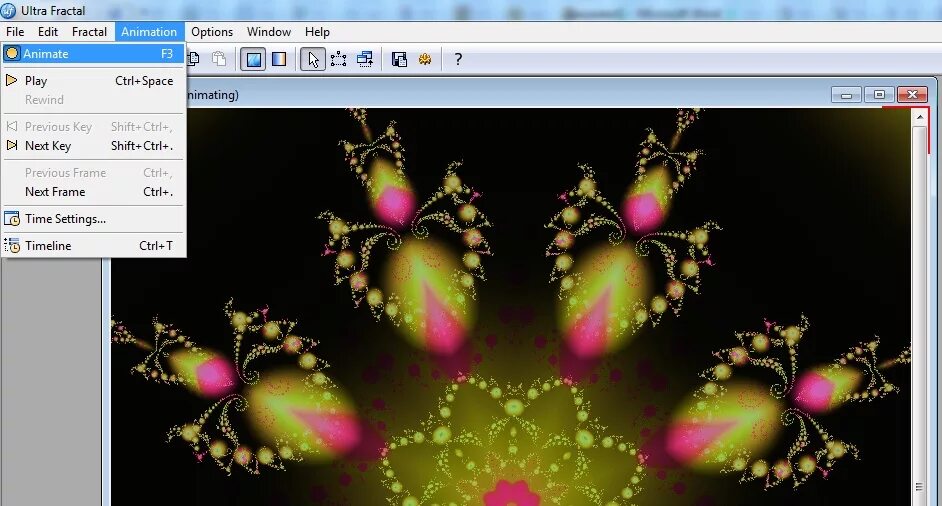Viewport: 942px width, 506px height.
Task: Toggle the gradient mode toolbar button
Action: (279, 59)
